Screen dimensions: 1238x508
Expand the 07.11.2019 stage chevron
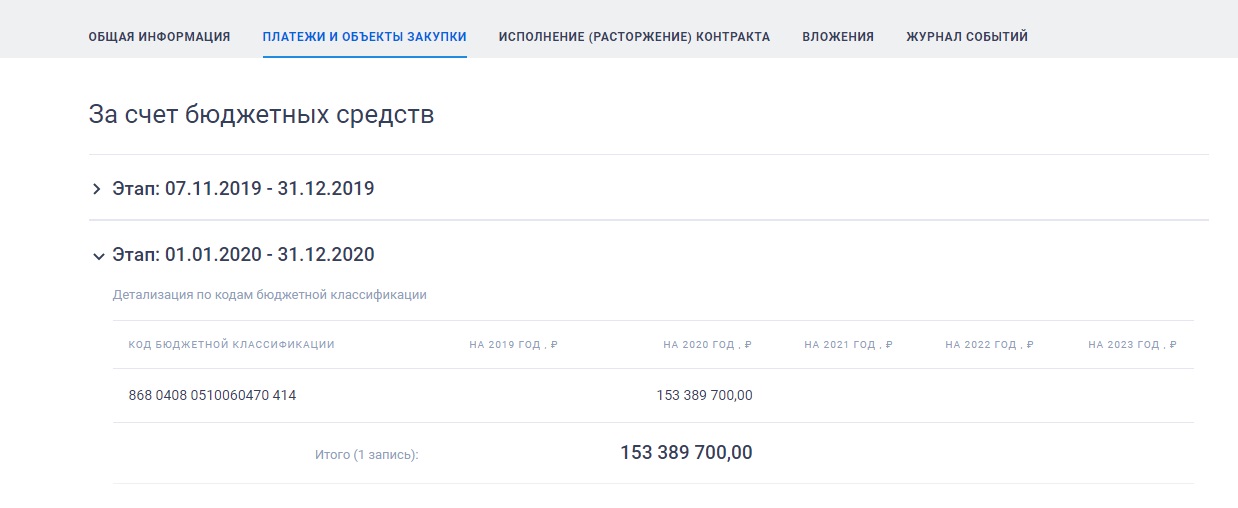(97, 189)
